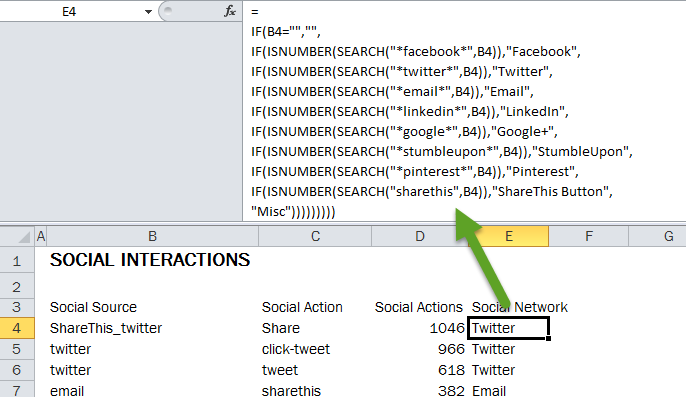Click the Select All corner triangle

(23, 236)
